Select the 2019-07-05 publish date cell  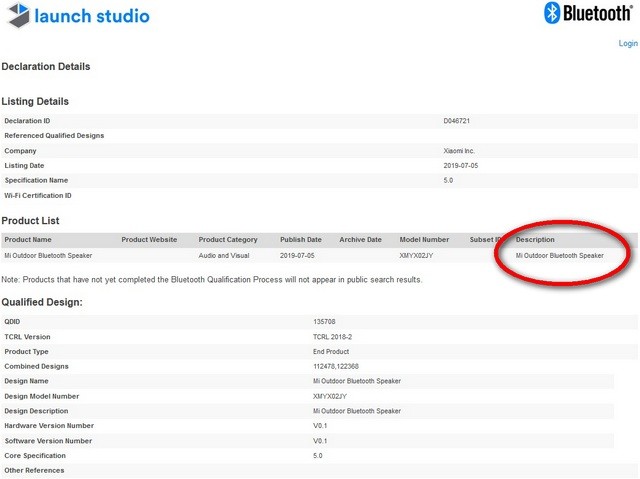click(x=297, y=255)
